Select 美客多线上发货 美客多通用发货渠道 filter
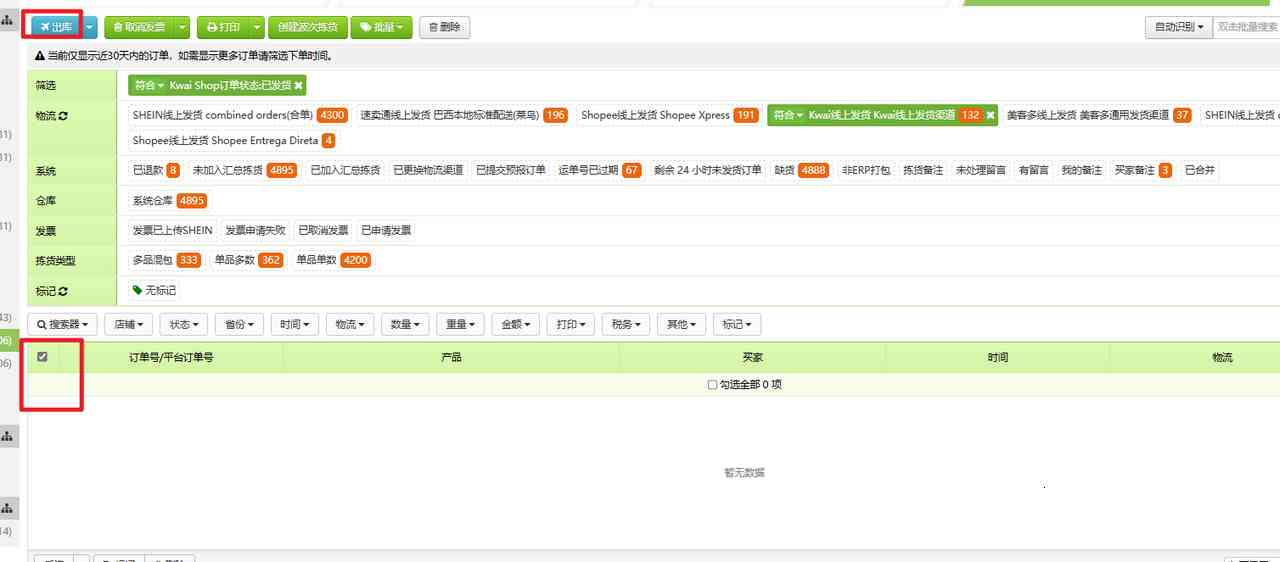The height and width of the screenshot is (562, 1280). 1098,115
